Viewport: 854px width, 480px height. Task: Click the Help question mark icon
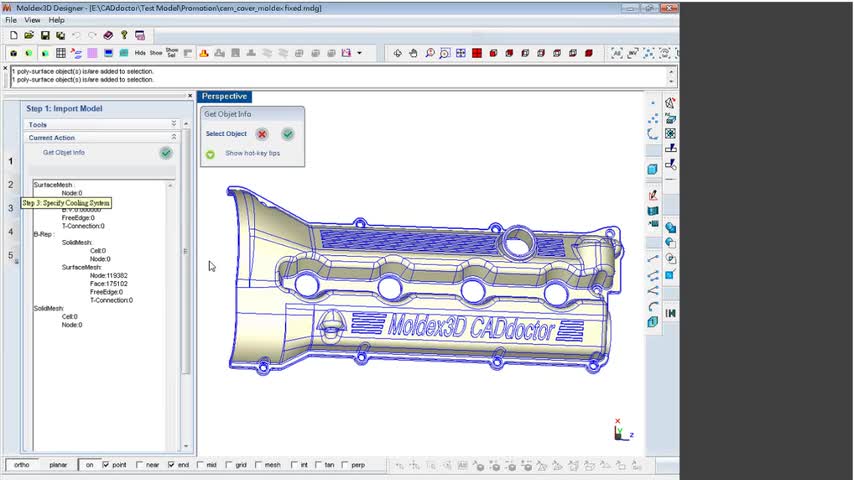tap(124, 35)
